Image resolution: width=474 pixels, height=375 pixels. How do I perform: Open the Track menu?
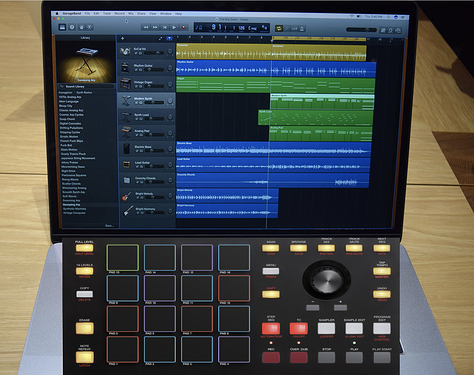(107, 14)
